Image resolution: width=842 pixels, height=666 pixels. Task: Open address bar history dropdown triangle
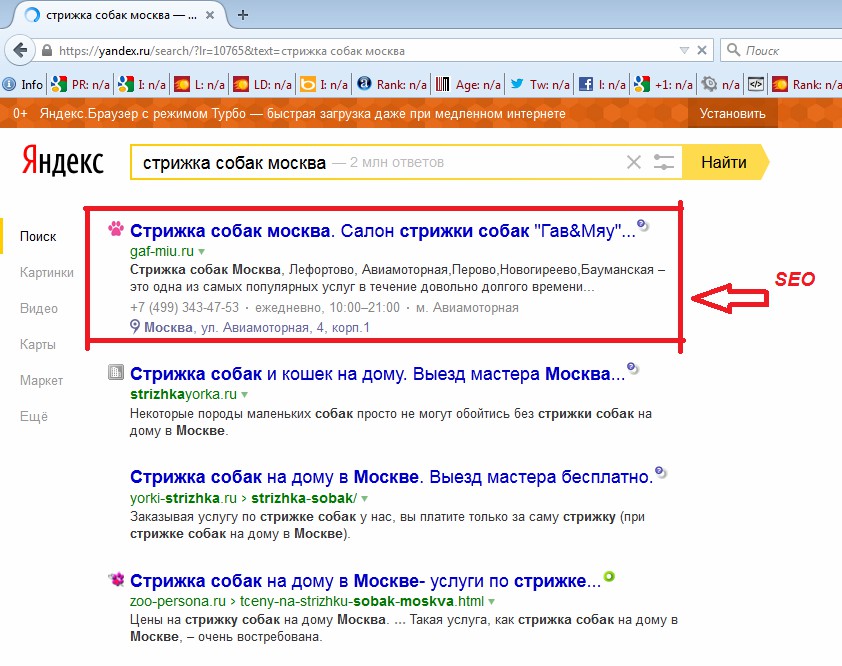(684, 50)
